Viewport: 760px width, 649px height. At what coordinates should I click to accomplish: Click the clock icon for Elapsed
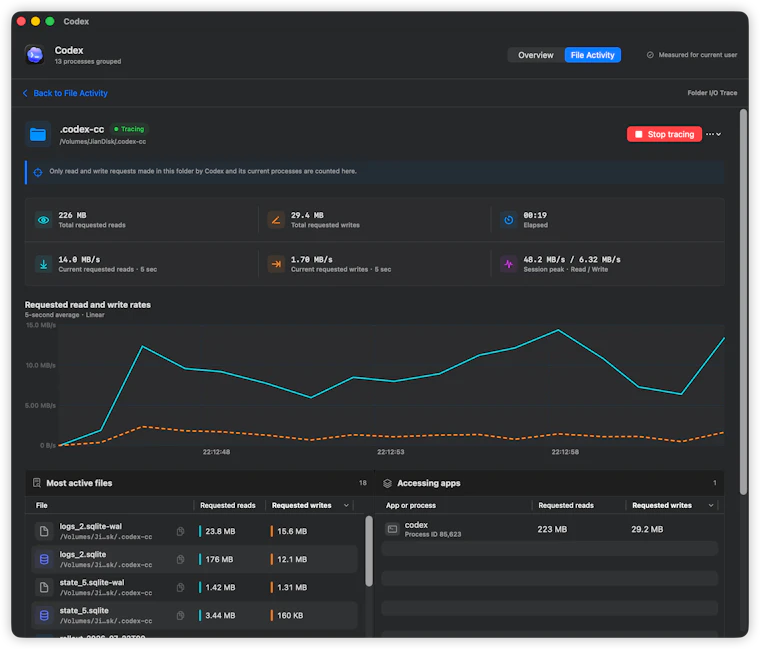point(508,220)
